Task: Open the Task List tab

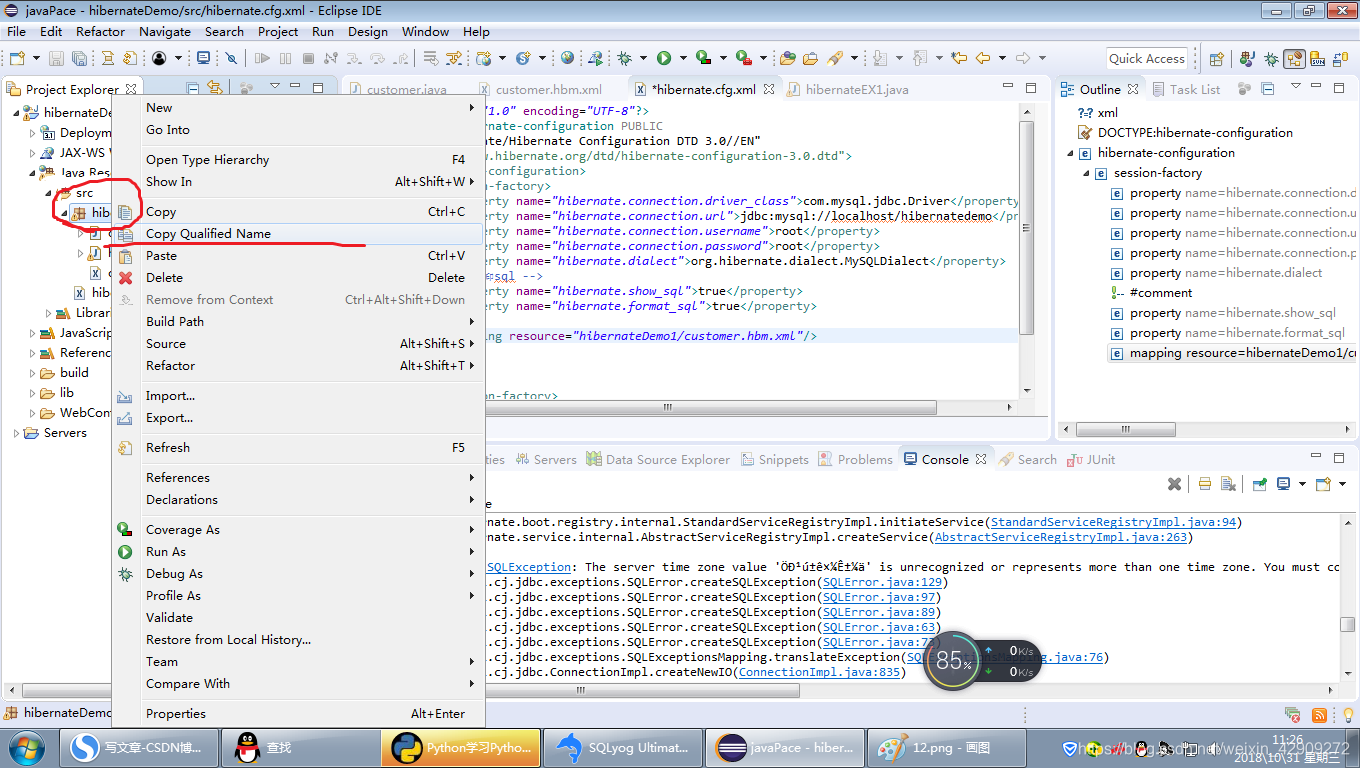Action: pyautogui.click(x=1185, y=89)
